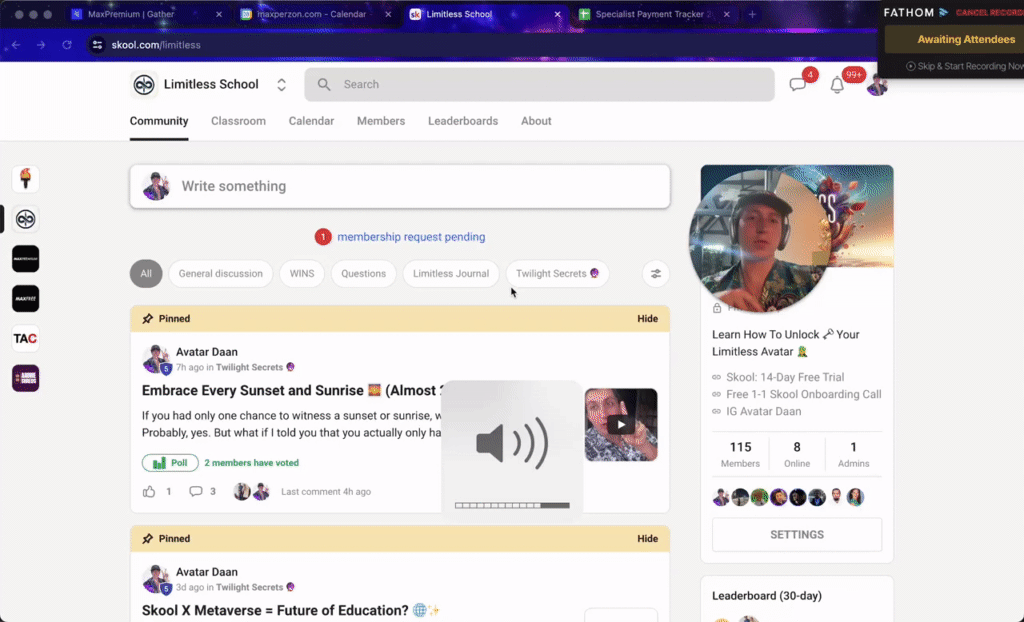Open chat messages with the speech bubble icon
This screenshot has width=1024, height=622.
point(799,84)
